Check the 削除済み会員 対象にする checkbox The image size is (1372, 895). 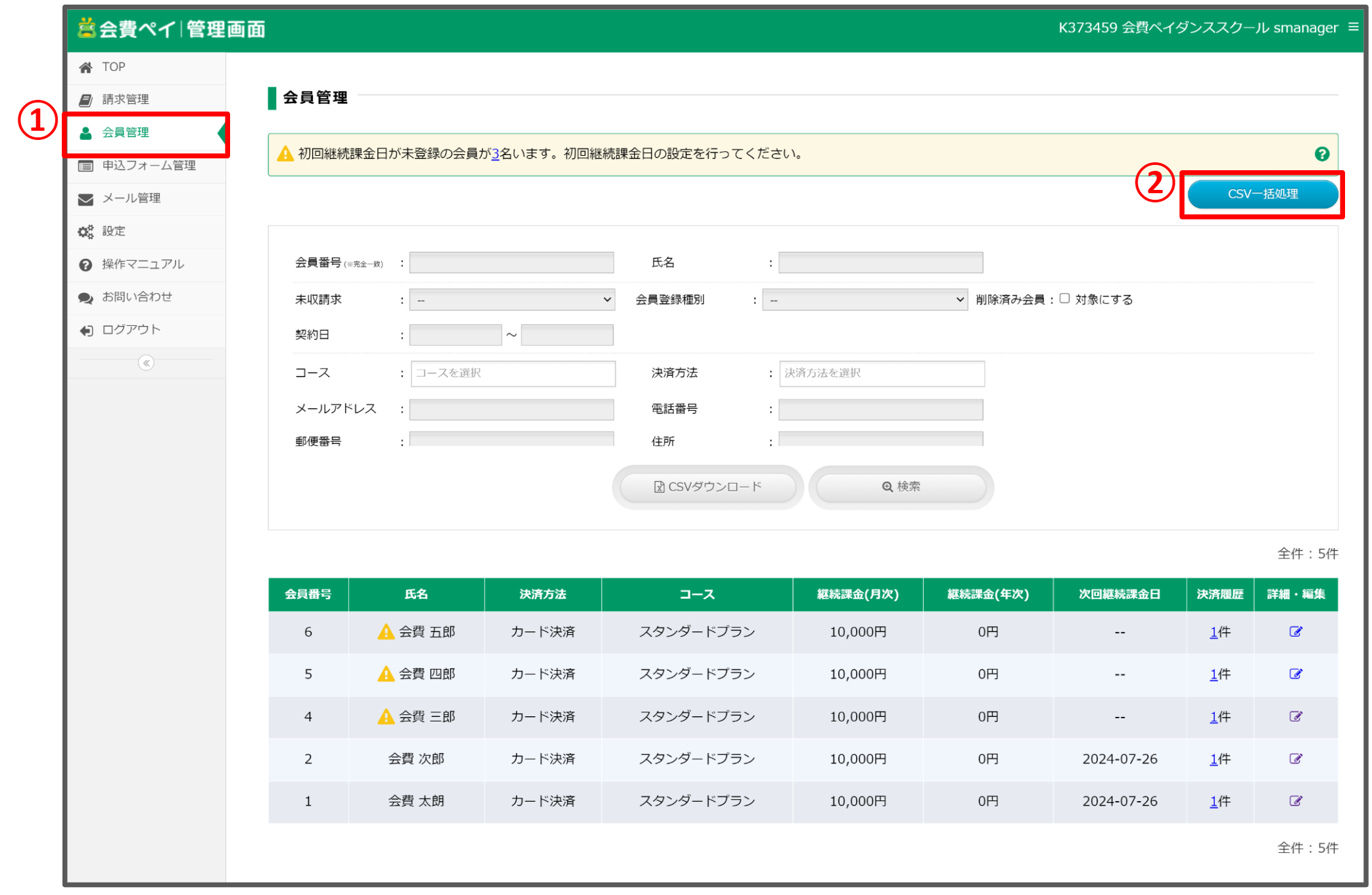click(x=1064, y=298)
